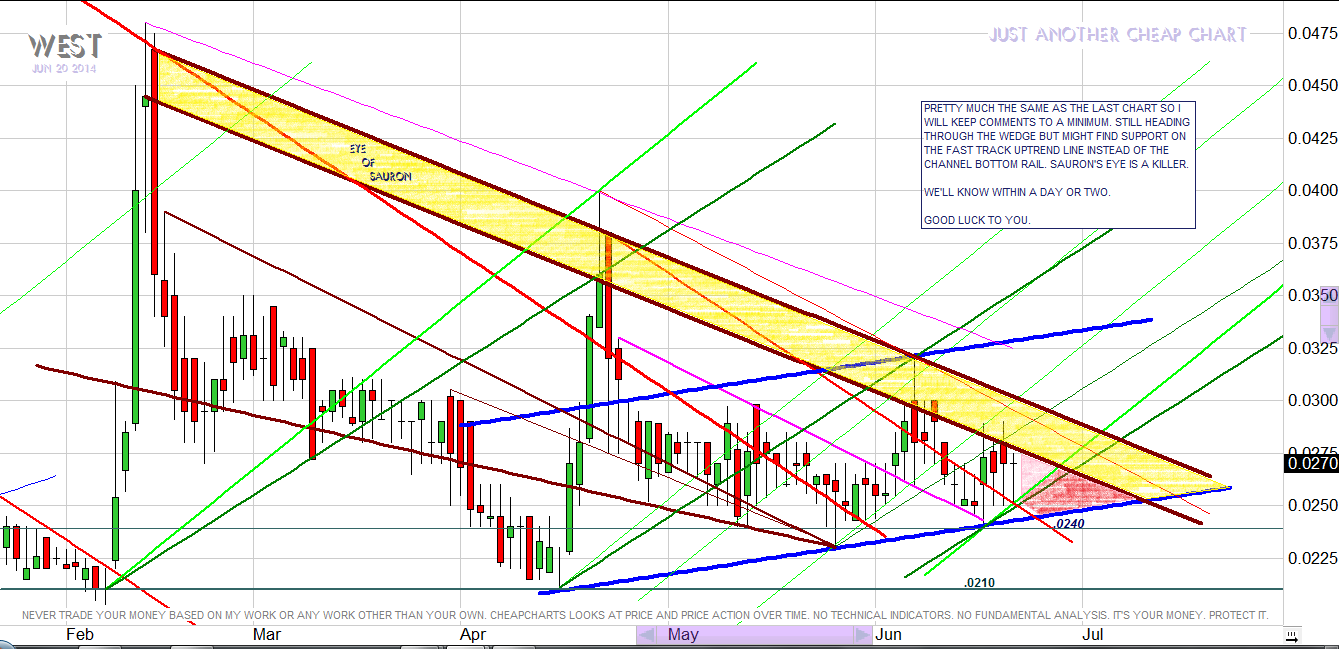Click the Just Another Cheap Chart title
1339x649 pixels.
coord(1118,35)
